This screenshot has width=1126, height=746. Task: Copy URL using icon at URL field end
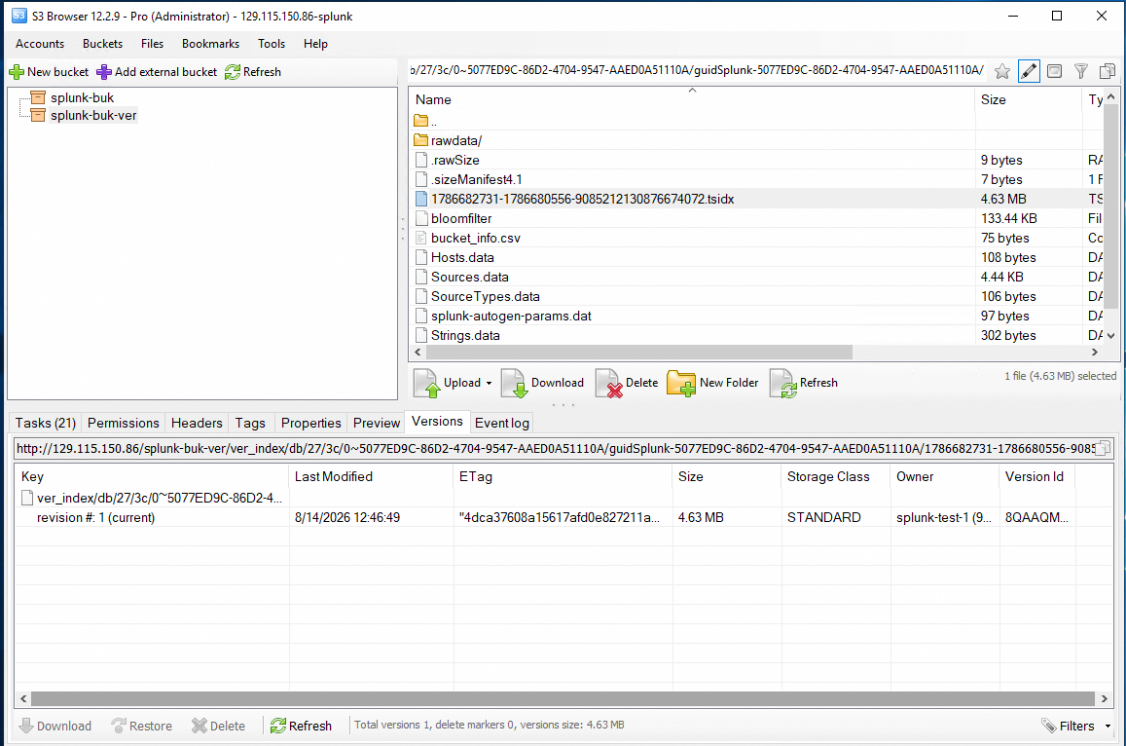(x=1104, y=449)
